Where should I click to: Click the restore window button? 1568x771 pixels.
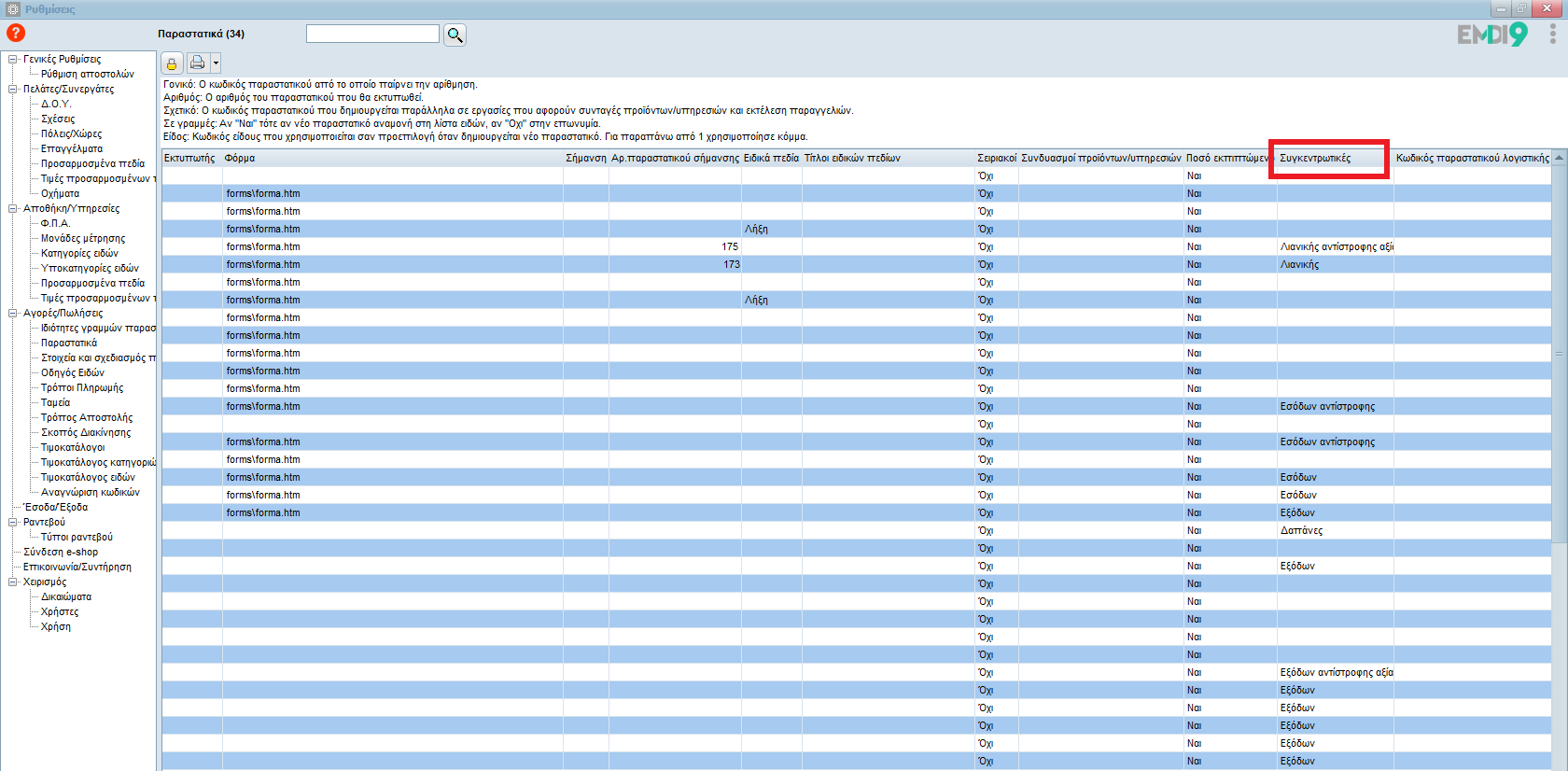tap(1521, 8)
